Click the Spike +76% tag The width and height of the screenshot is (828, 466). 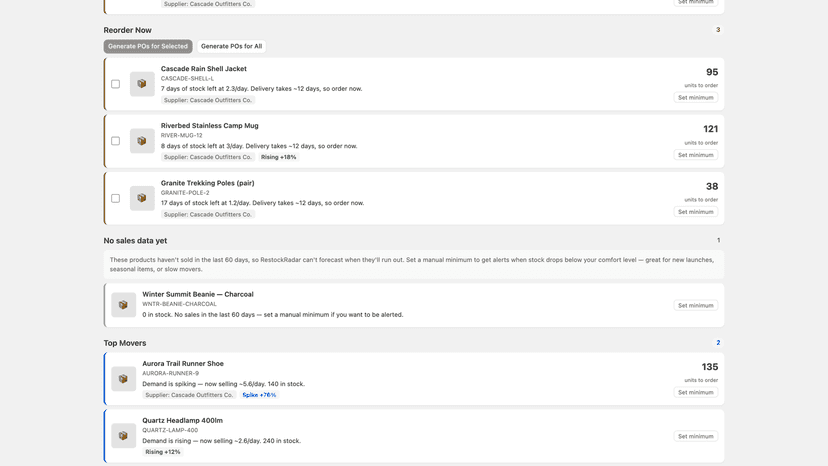click(259, 395)
